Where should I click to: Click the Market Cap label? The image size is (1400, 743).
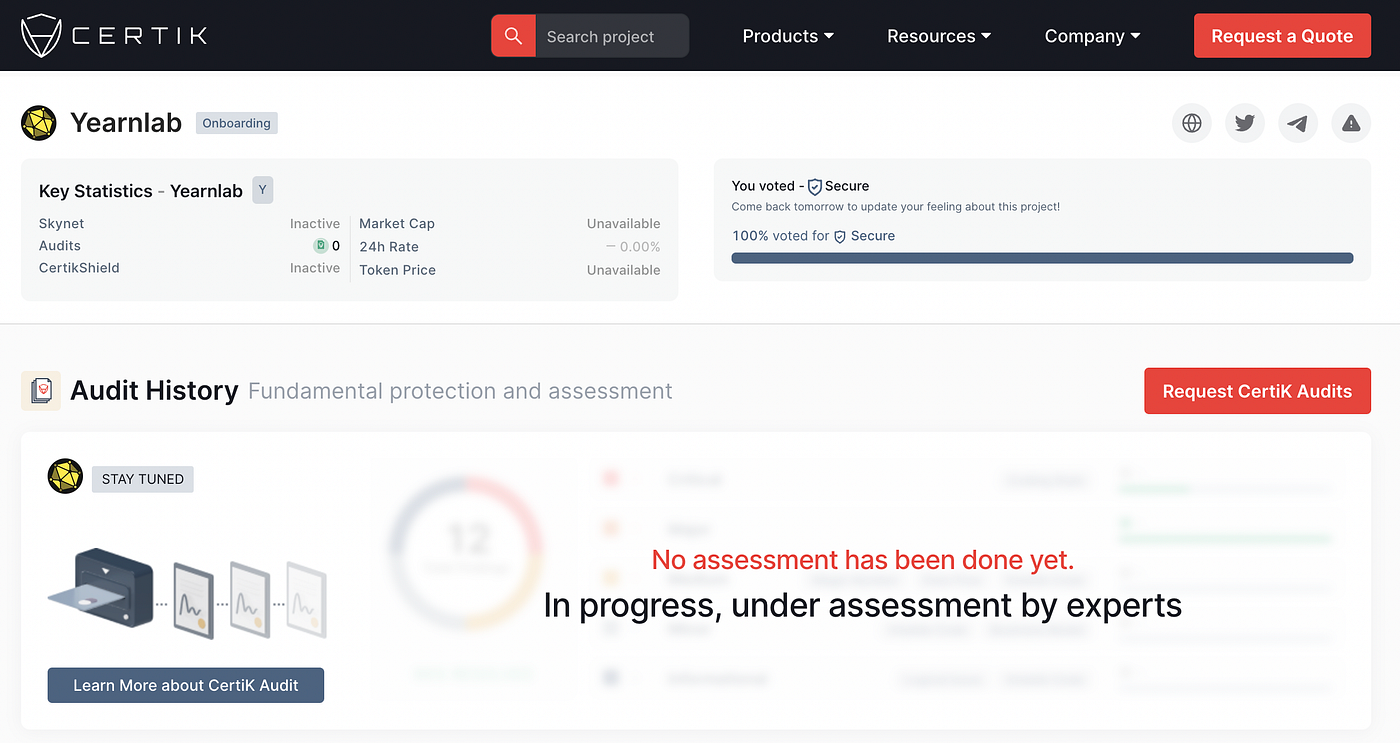(397, 224)
